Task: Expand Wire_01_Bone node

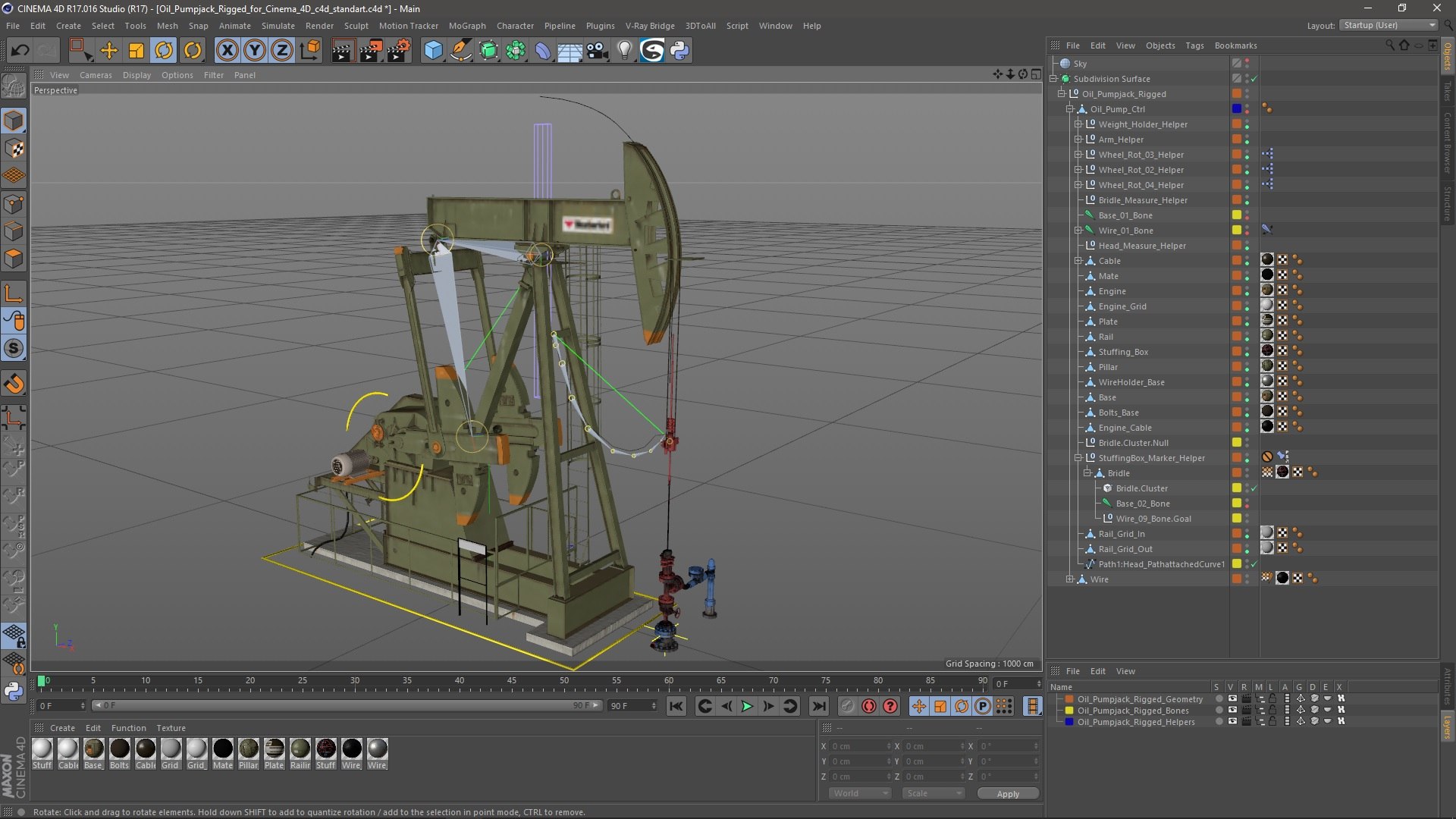Action: coord(1078,231)
